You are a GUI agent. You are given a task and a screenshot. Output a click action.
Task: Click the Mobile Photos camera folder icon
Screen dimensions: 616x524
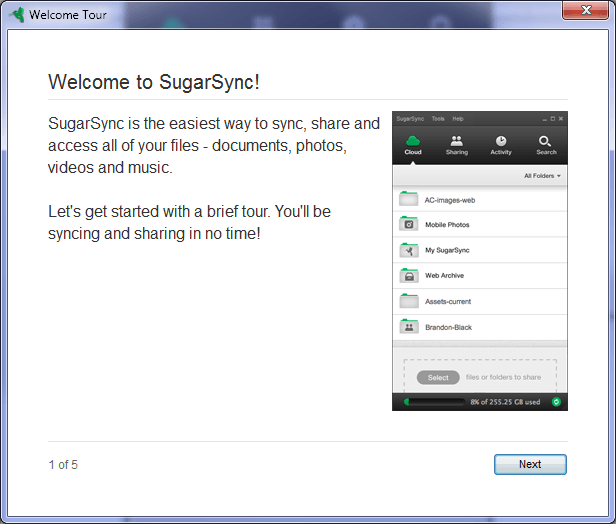[409, 224]
